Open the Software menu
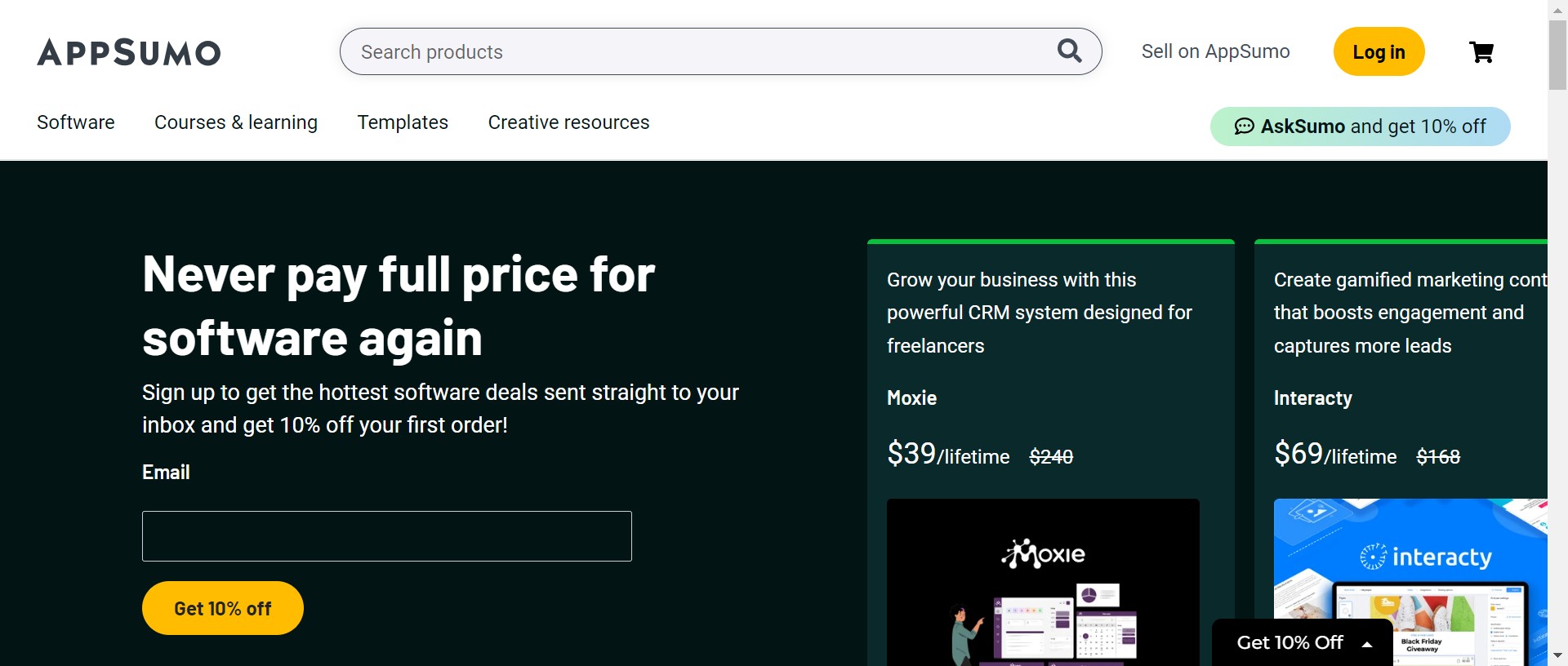1568x666 pixels. pyautogui.click(x=76, y=122)
